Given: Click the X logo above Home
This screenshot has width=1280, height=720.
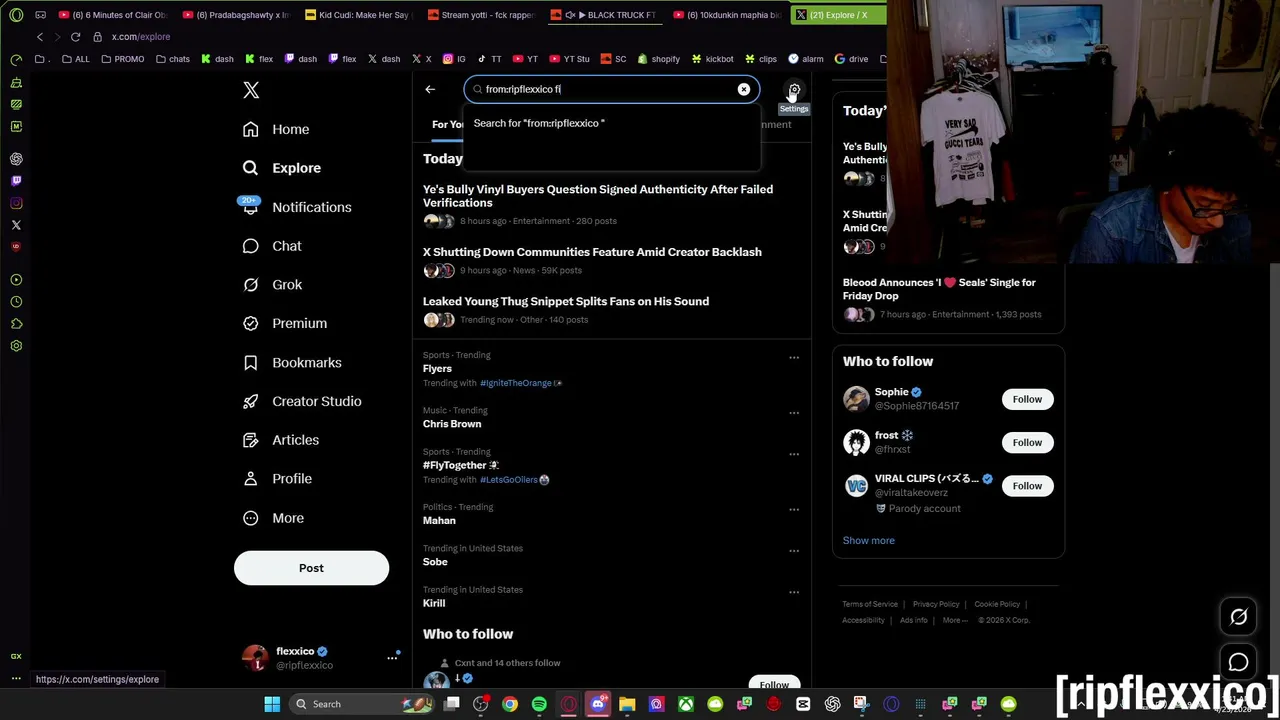Looking at the screenshot, I should click(251, 91).
